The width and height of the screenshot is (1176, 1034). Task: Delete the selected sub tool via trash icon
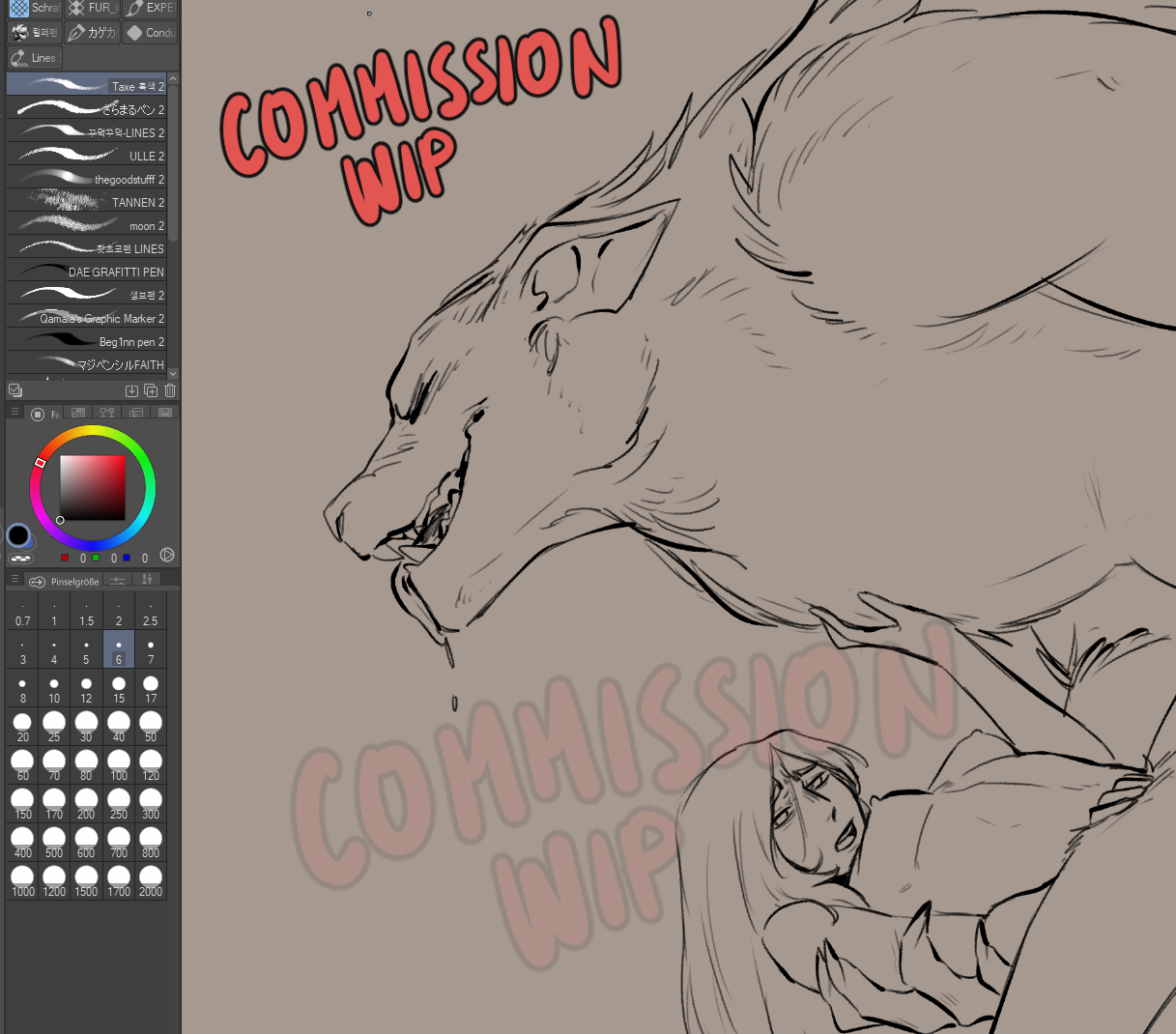170,390
